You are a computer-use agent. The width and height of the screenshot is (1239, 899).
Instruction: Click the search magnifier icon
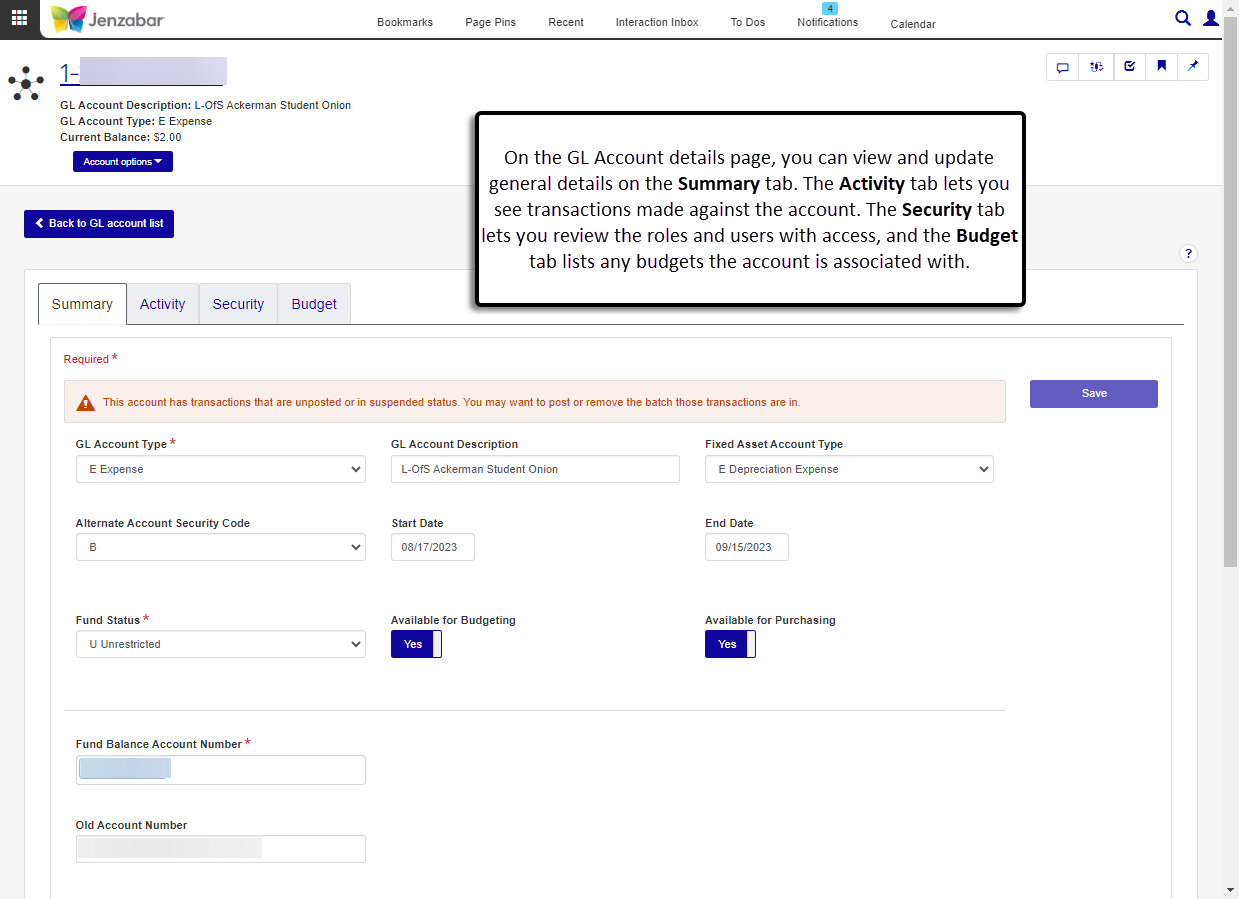[x=1183, y=18]
